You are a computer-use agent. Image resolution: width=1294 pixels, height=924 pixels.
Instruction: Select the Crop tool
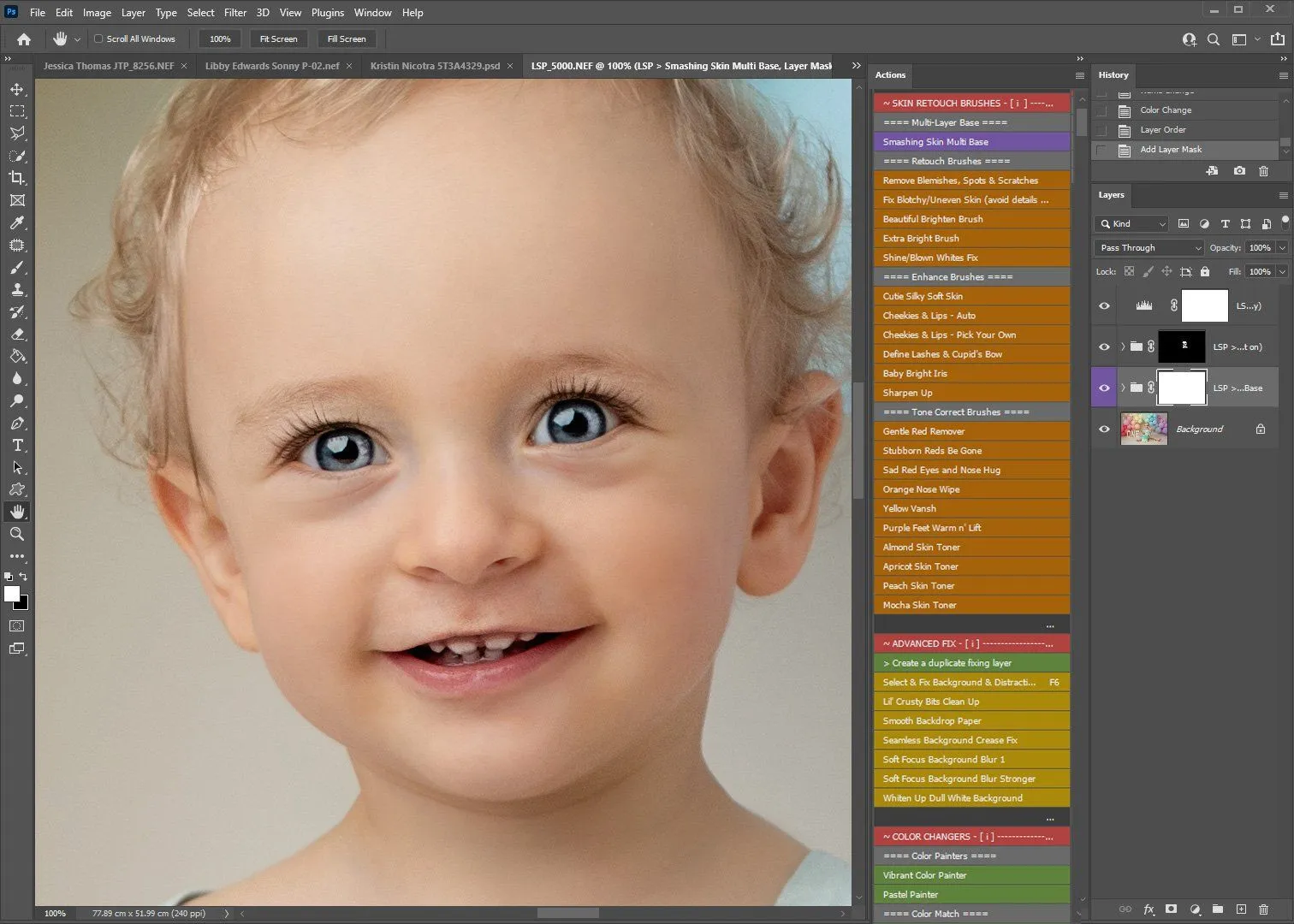coord(17,178)
